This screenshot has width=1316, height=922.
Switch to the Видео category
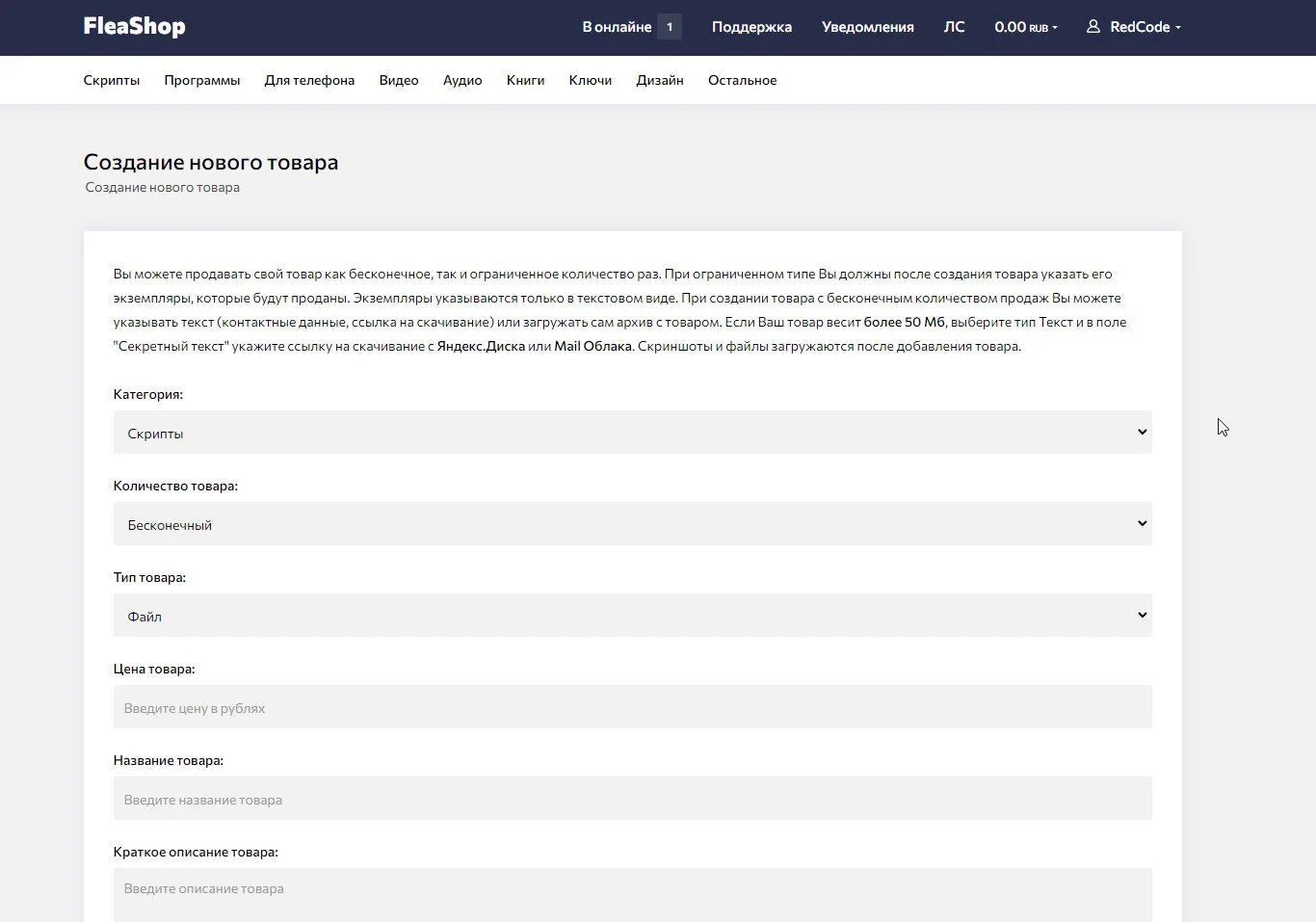tap(399, 80)
